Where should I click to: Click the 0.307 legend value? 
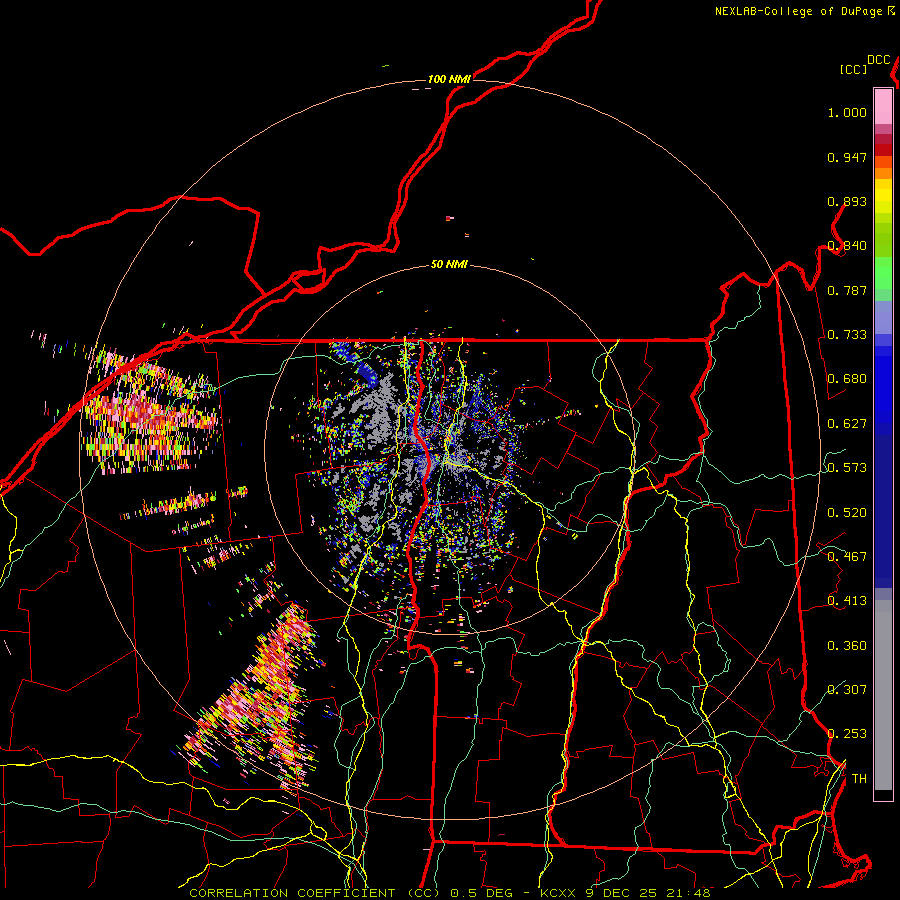coord(847,689)
